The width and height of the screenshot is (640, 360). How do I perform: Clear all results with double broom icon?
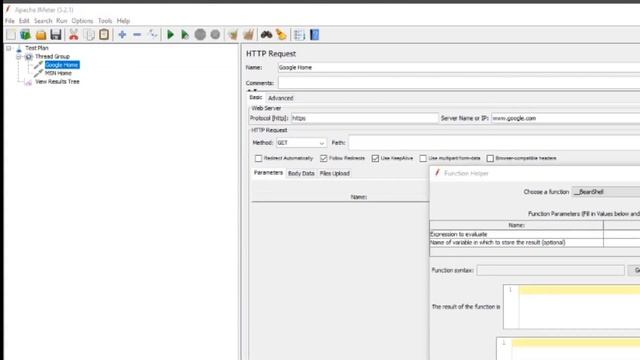tap(249, 35)
